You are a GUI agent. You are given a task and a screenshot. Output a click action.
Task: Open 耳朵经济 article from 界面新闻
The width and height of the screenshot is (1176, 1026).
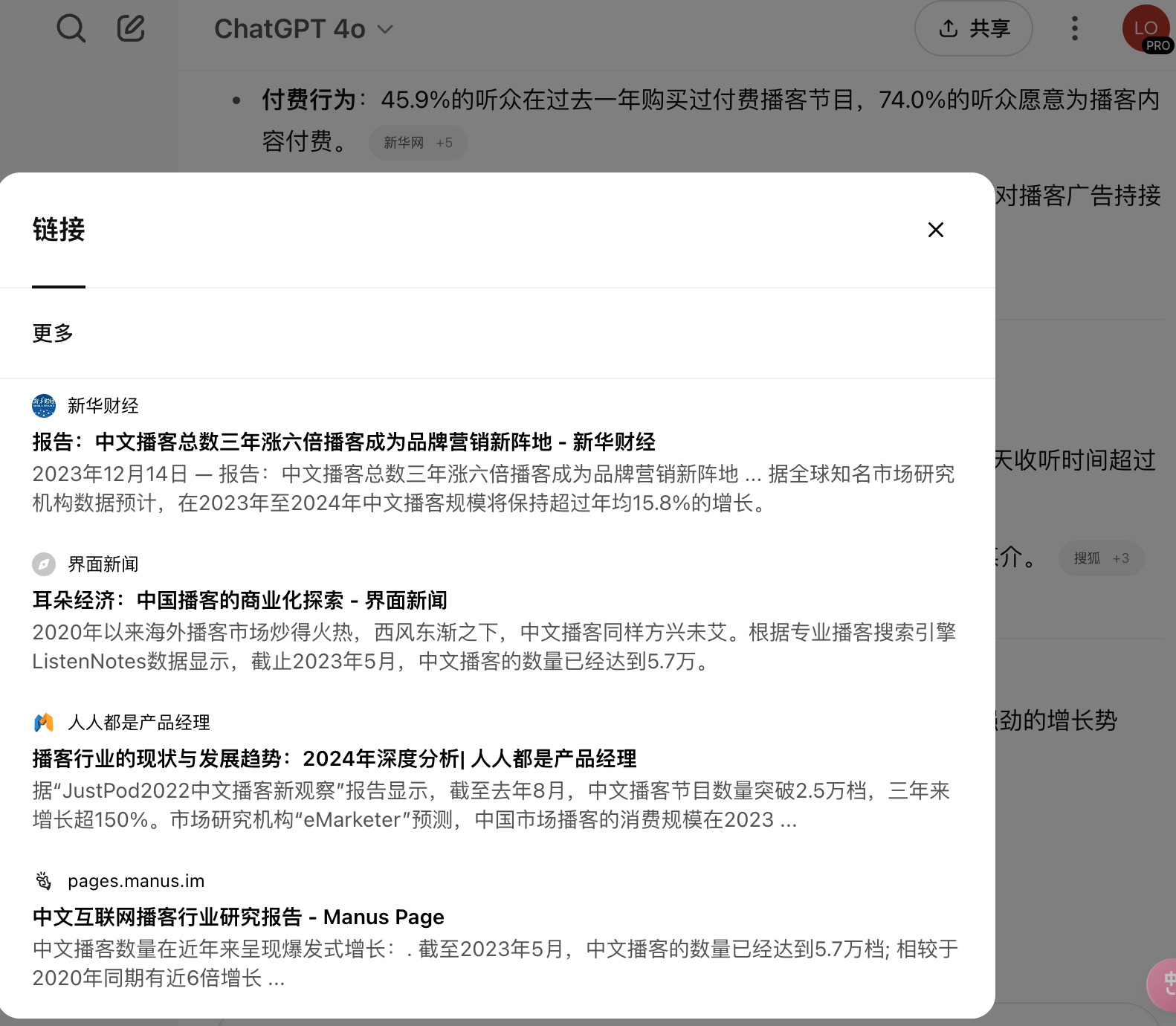click(239, 601)
